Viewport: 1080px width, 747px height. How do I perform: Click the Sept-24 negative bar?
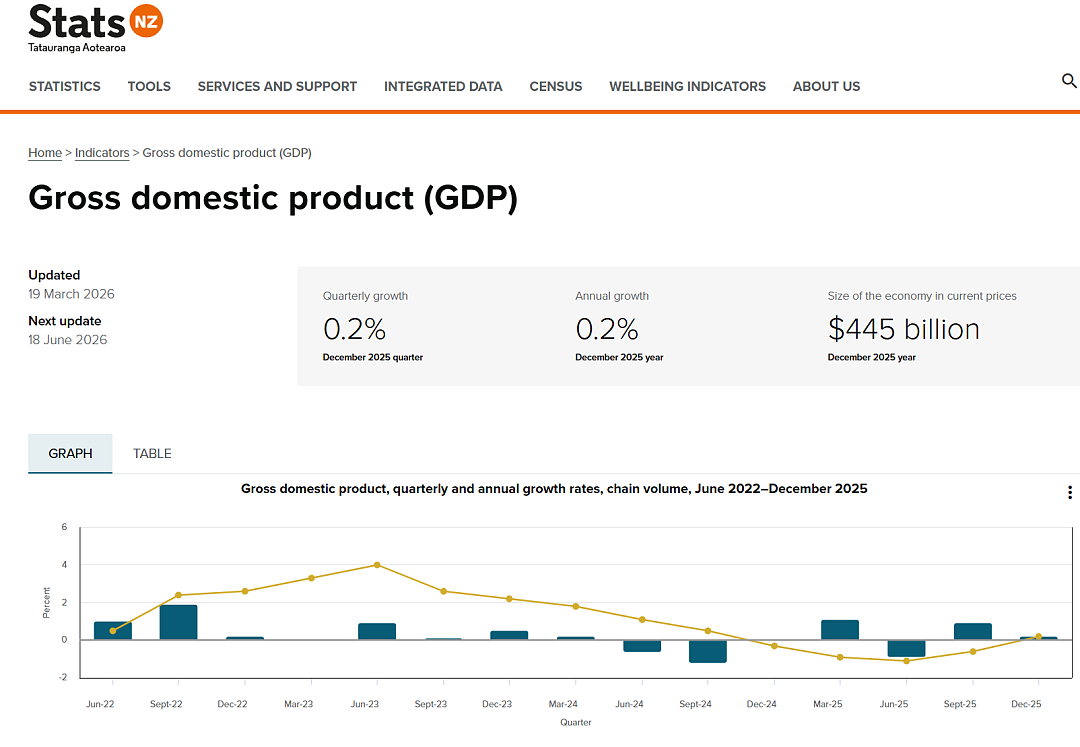pyautogui.click(x=707, y=651)
